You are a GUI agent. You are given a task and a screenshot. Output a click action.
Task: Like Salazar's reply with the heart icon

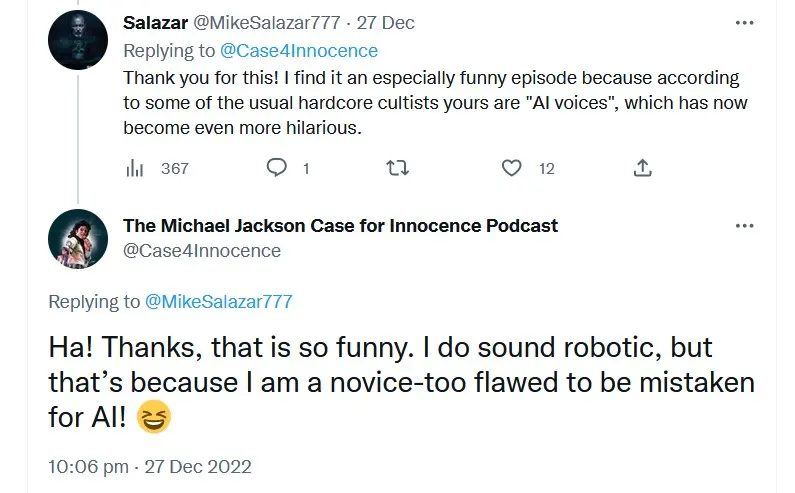click(512, 168)
